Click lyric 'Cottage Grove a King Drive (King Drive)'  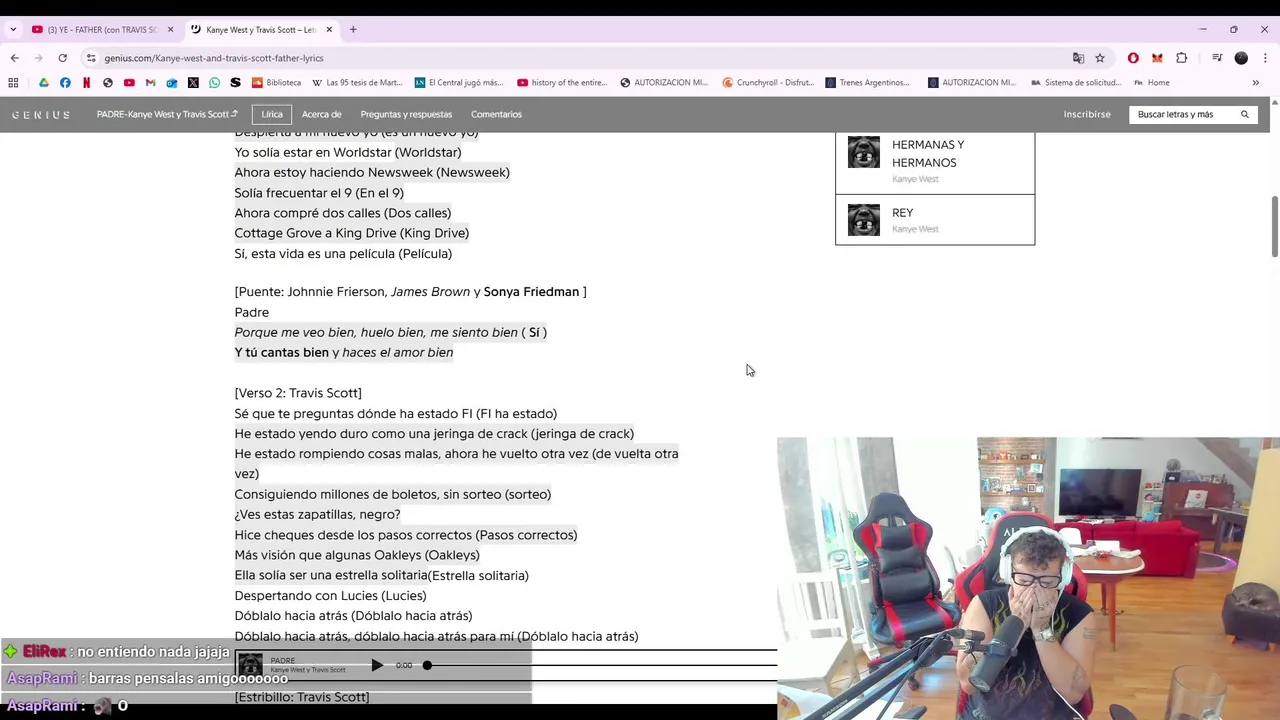tap(352, 233)
